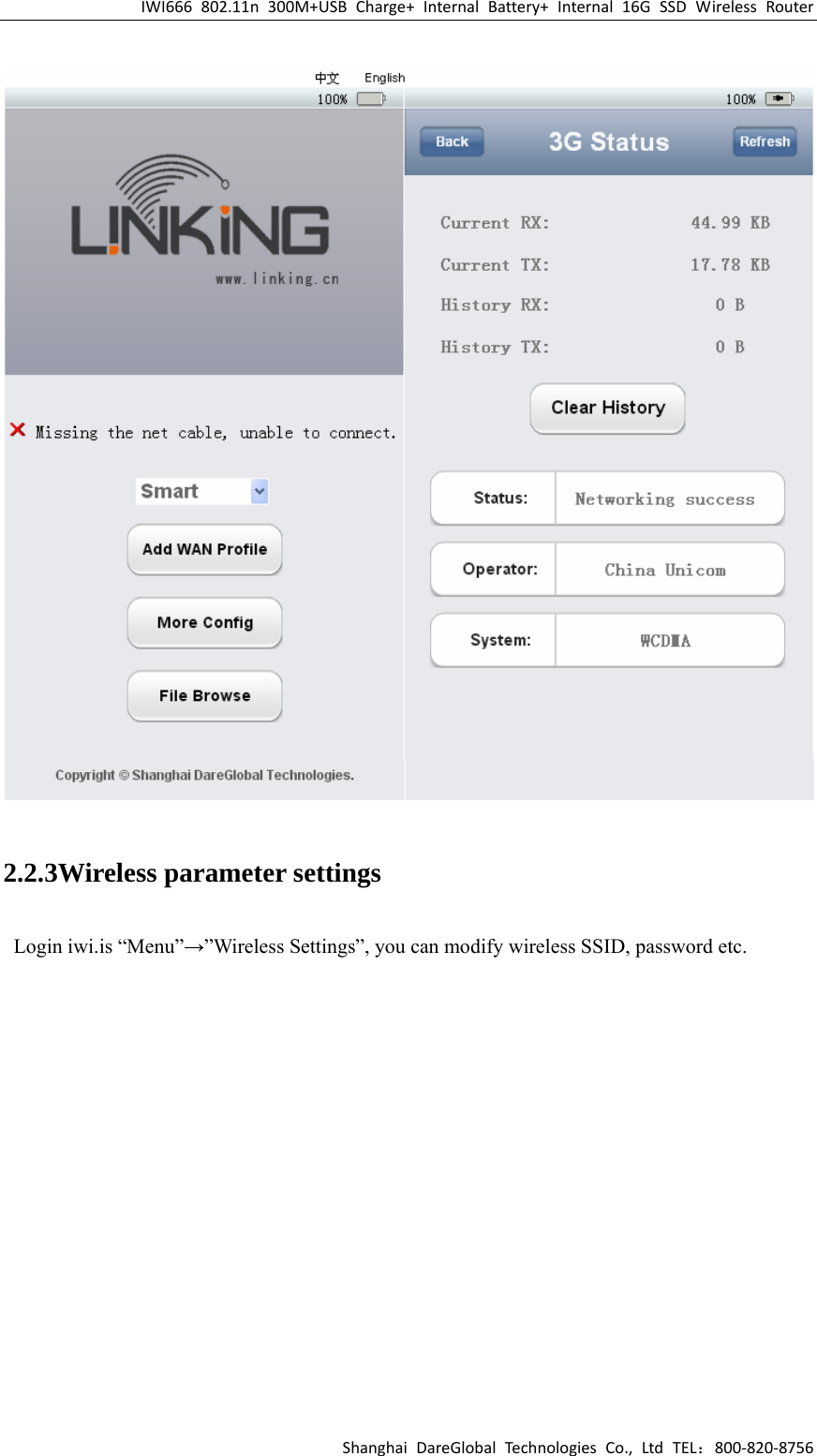817x1456 pixels.
Task: Open the Smart mode dropdown arrow
Action: pos(260,491)
